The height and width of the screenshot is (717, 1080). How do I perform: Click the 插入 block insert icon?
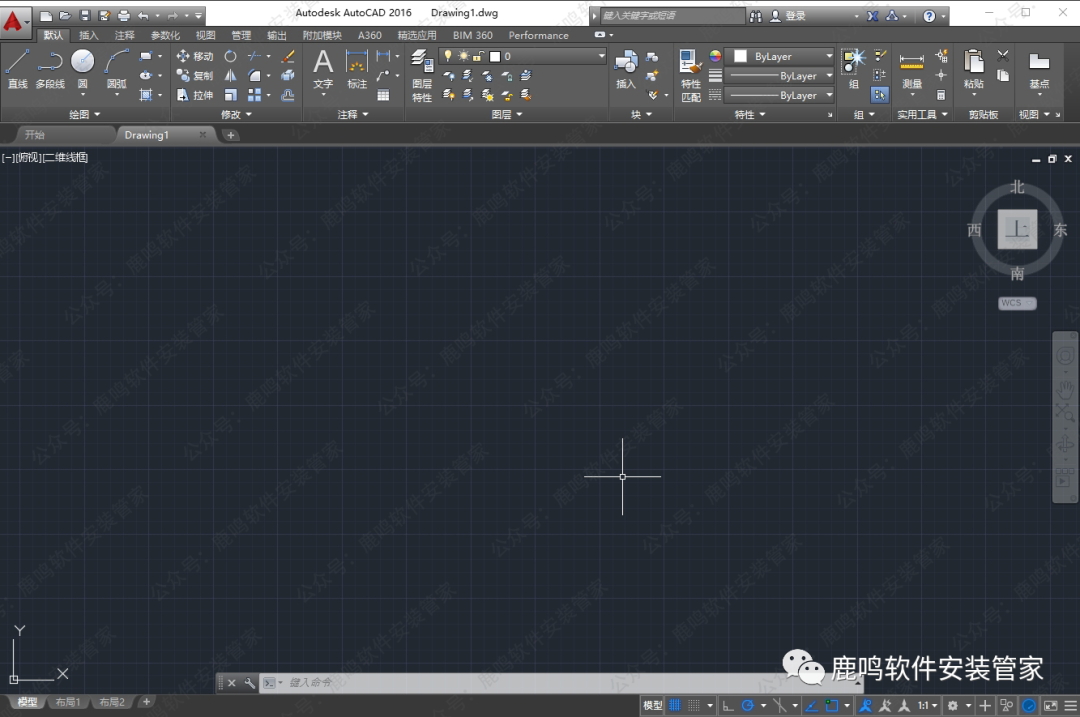(x=626, y=70)
